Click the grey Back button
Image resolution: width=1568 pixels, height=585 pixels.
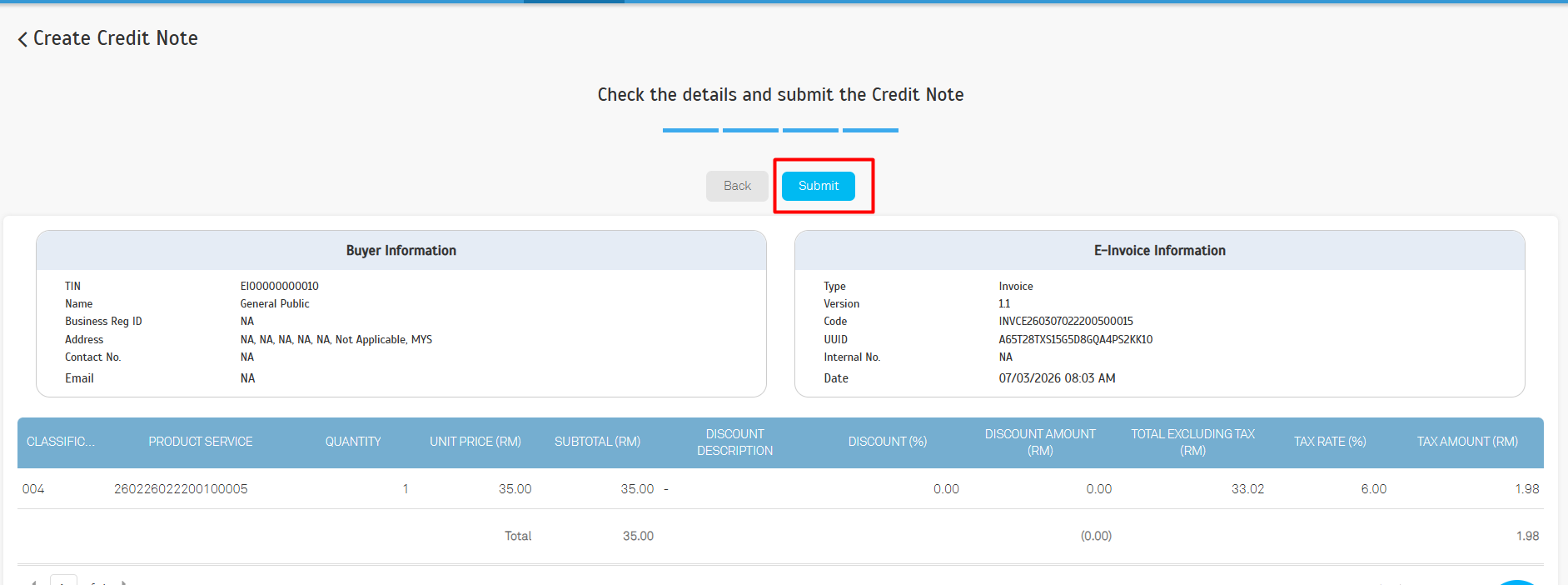click(x=737, y=186)
